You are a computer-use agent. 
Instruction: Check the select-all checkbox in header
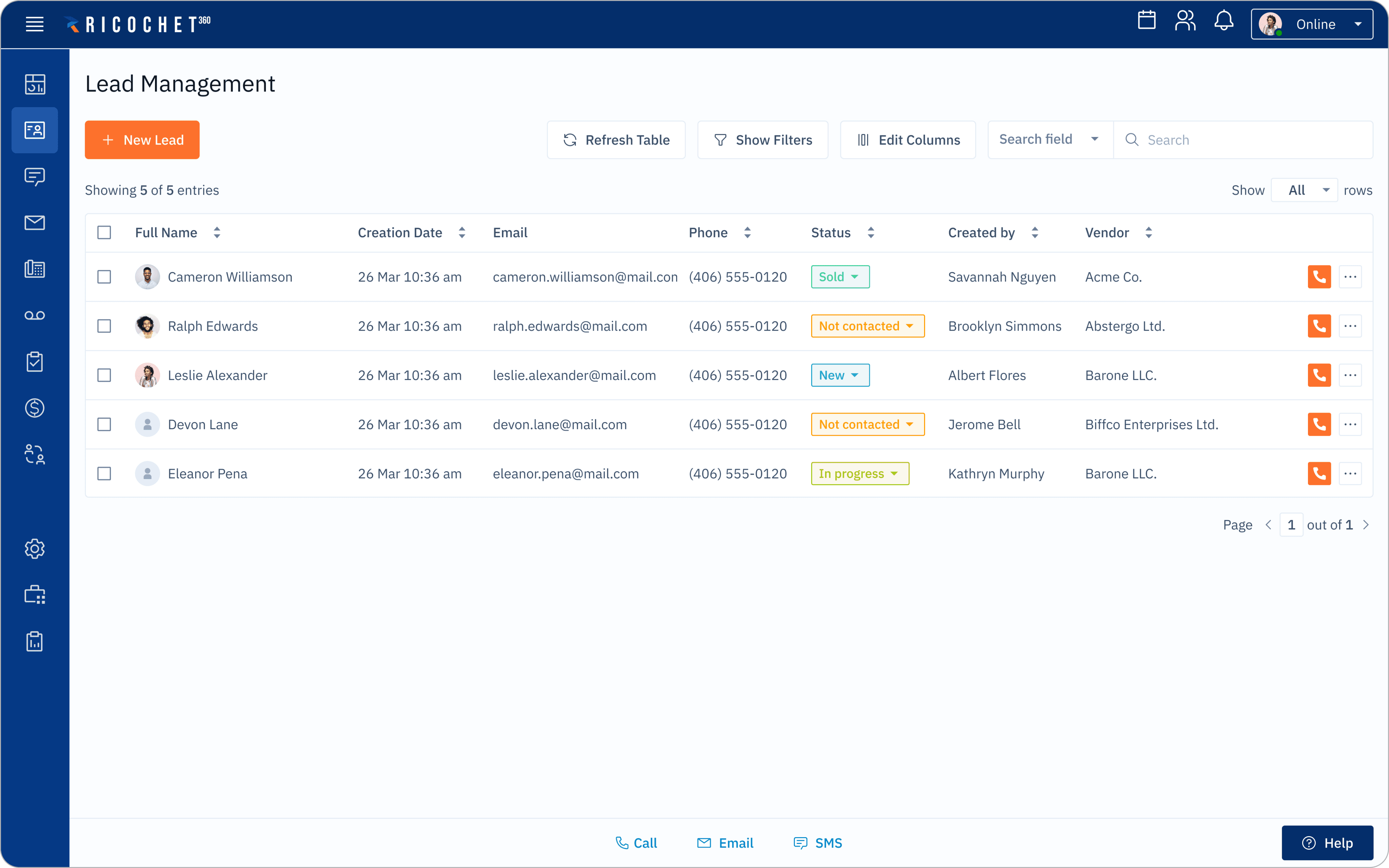tap(104, 233)
